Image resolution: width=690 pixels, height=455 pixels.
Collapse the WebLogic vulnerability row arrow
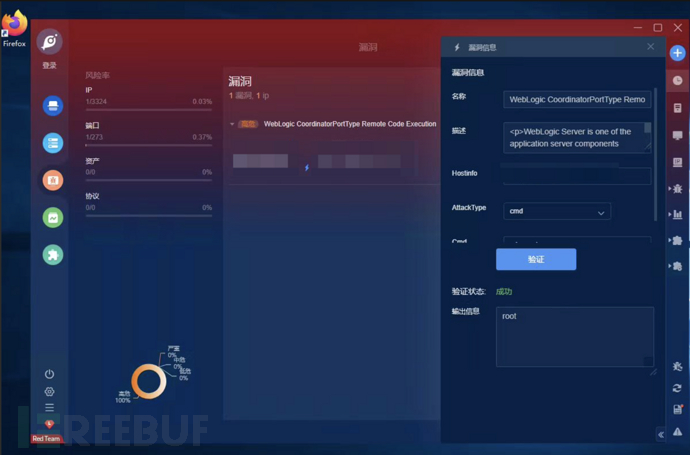point(232,124)
